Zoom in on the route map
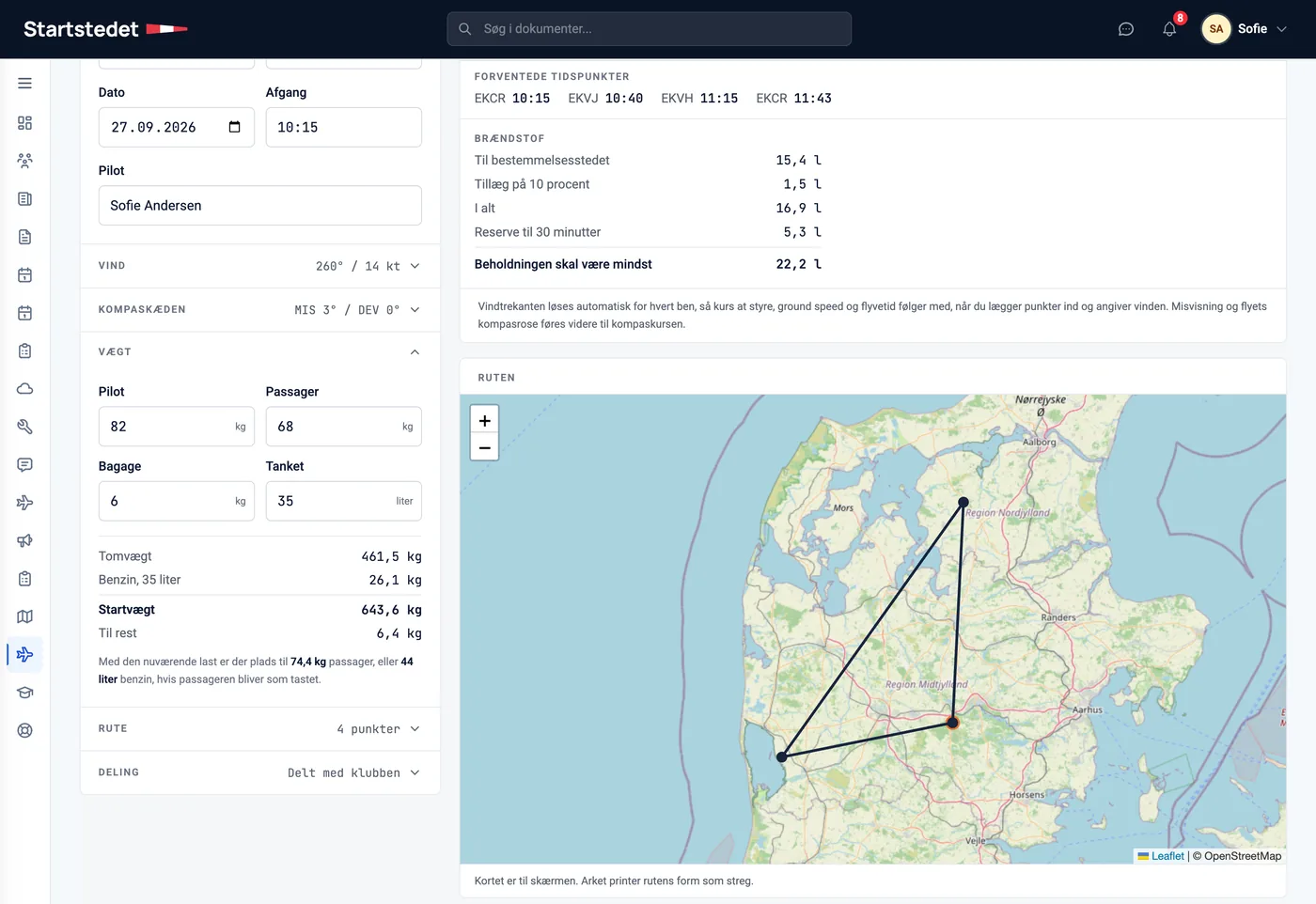 tap(484, 421)
